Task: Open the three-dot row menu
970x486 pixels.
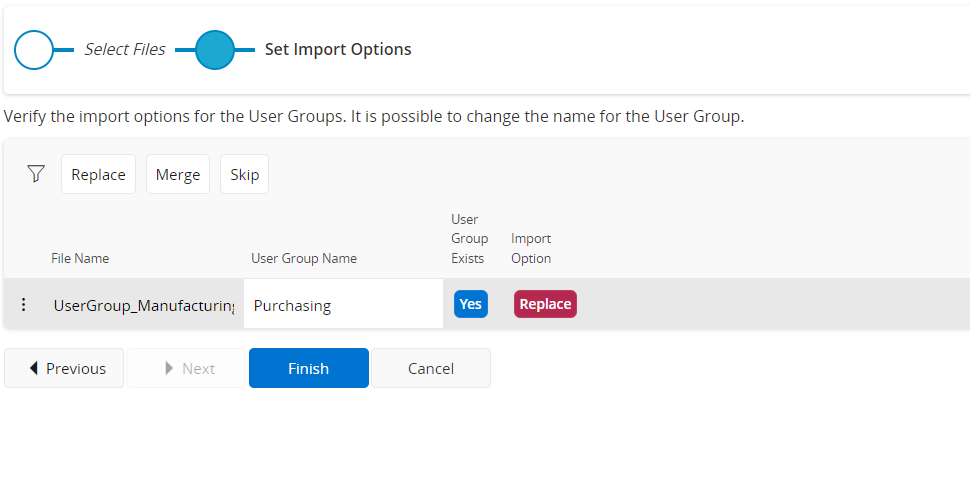Action: [24, 305]
